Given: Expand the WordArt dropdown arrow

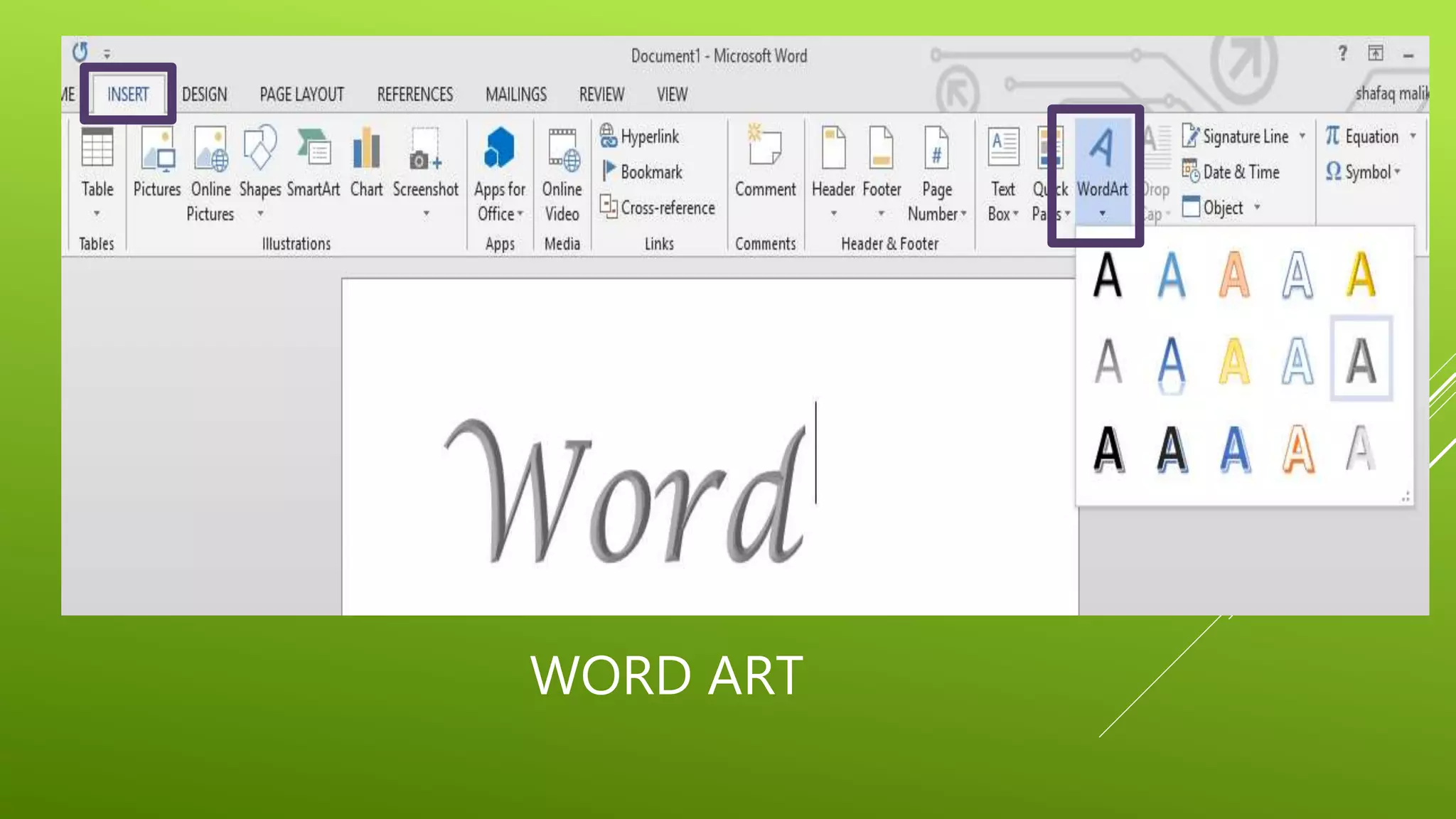Looking at the screenshot, I should tap(1102, 213).
